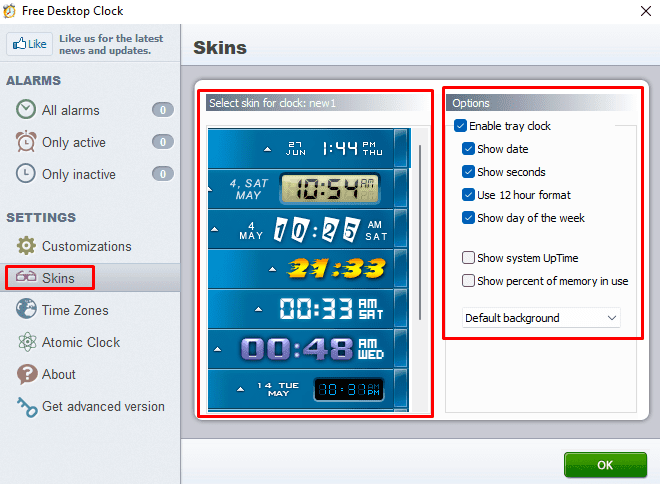Viewport: 660px width, 484px height.
Task: Open Get advanced version link
Action: tap(103, 406)
